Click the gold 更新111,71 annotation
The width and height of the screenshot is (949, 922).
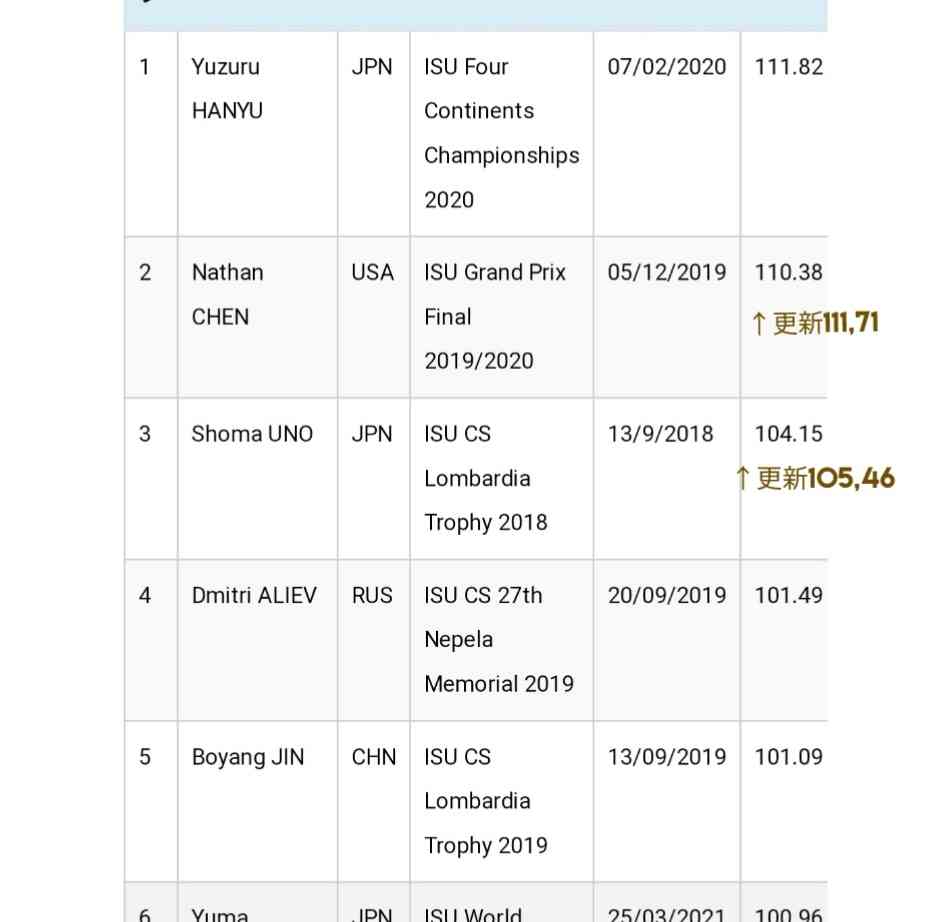pos(815,323)
